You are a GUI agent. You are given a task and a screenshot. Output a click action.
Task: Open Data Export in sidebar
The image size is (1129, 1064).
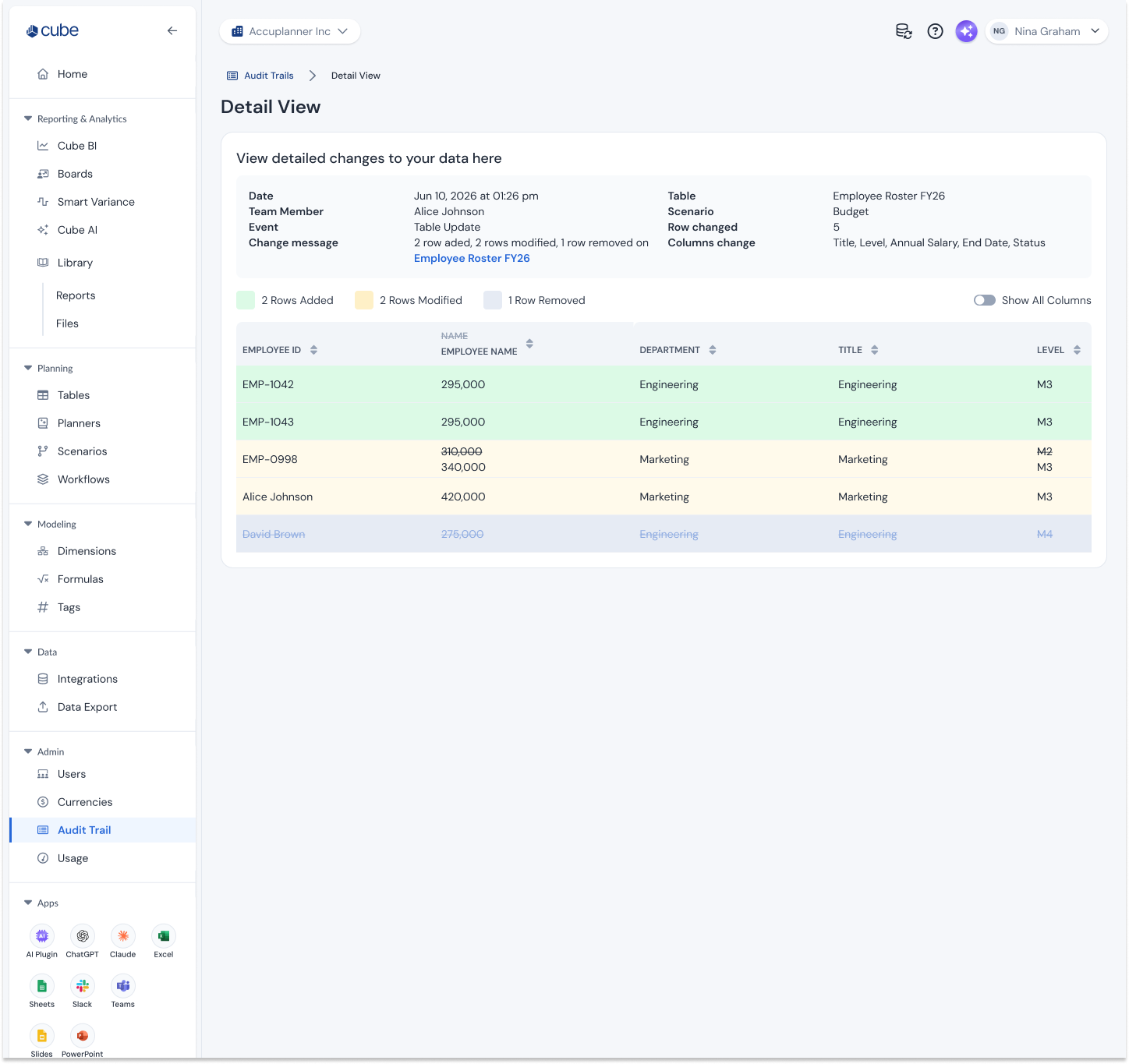coord(102,707)
